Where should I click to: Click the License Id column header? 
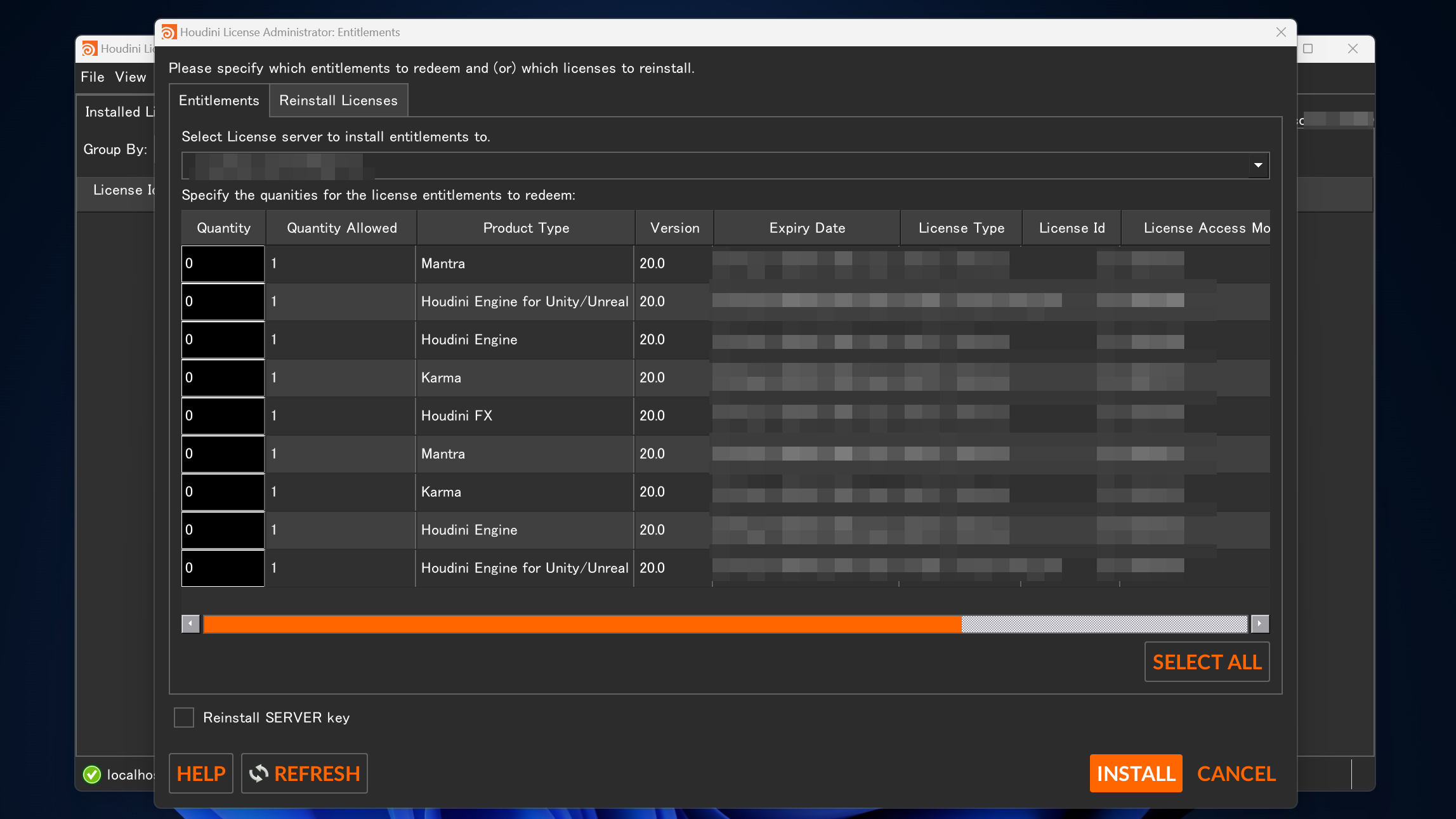pyautogui.click(x=1072, y=228)
